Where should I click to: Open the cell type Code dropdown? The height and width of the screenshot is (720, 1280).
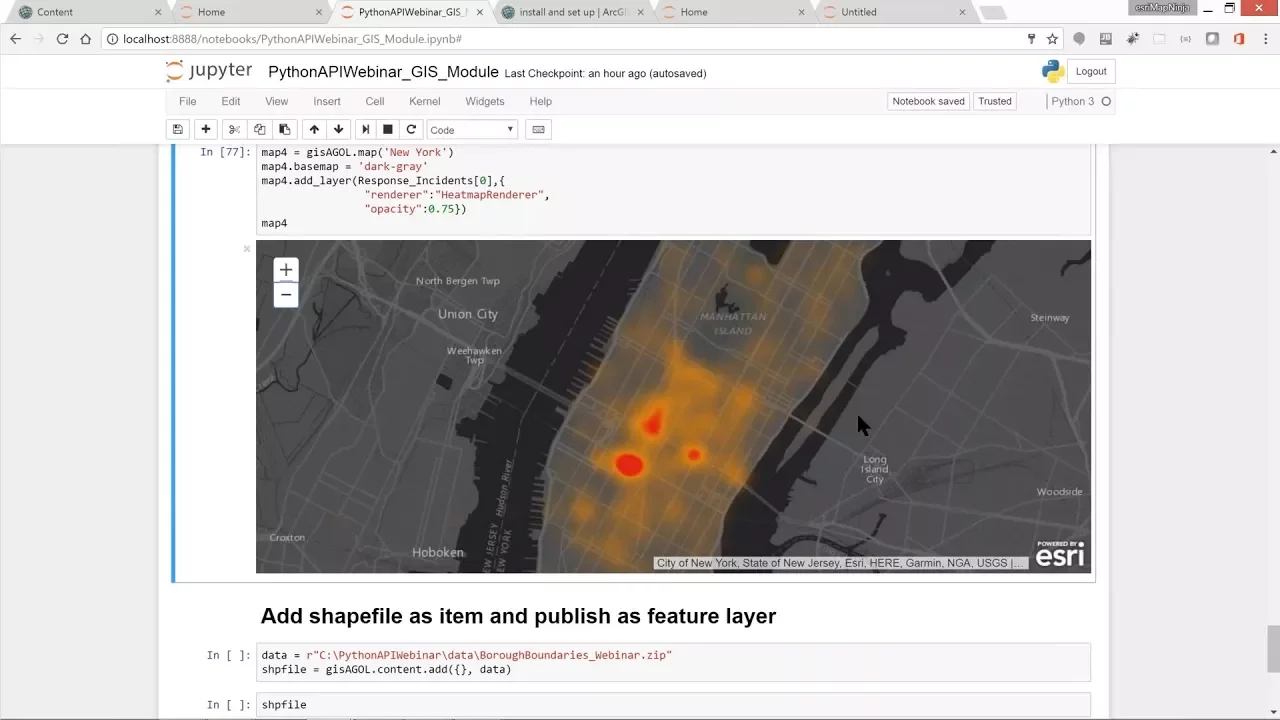pos(472,129)
